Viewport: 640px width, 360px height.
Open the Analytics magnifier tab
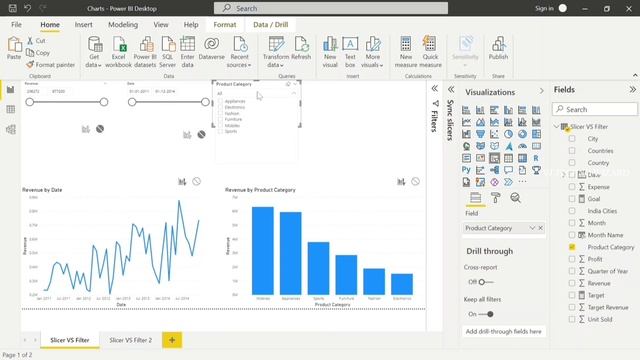click(516, 198)
